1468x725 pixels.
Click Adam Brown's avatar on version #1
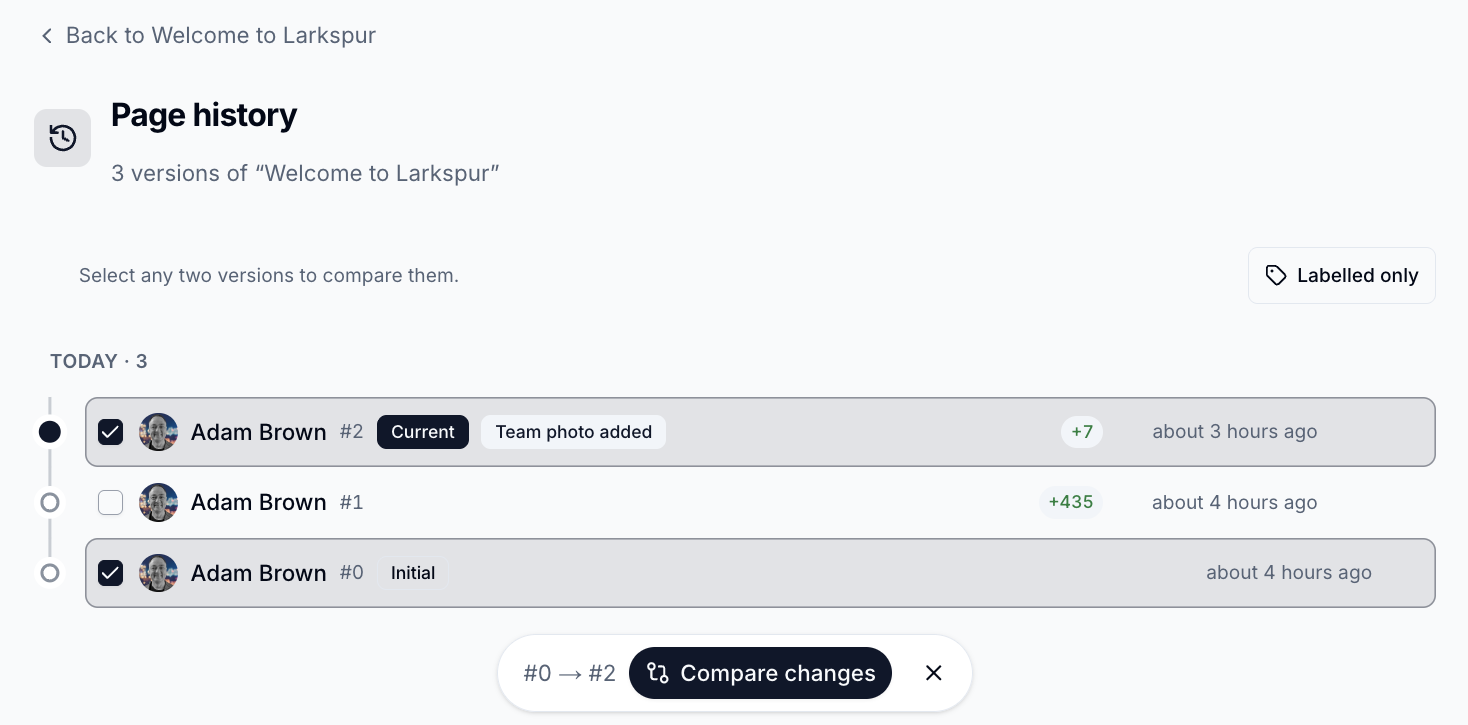[158, 502]
